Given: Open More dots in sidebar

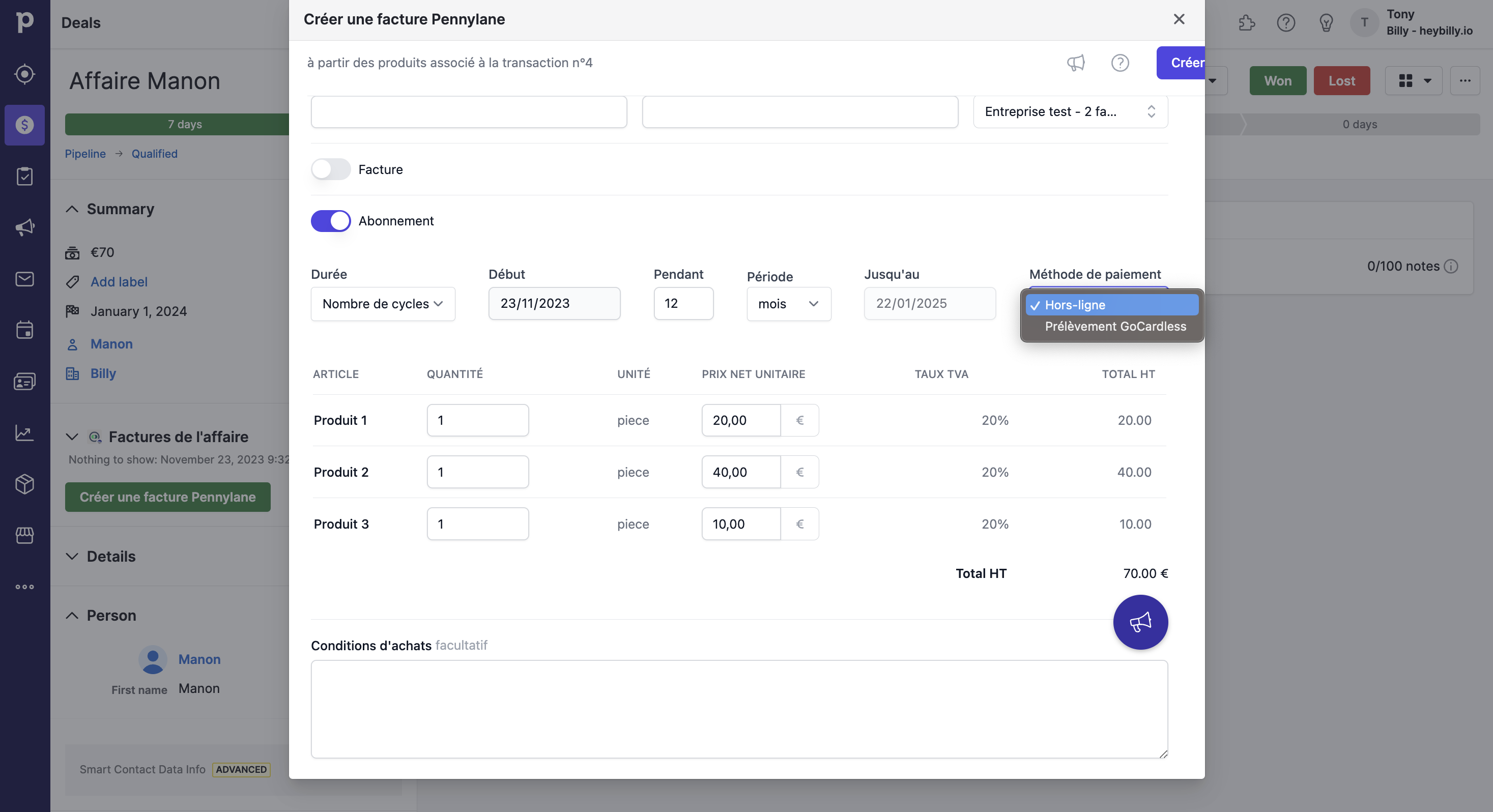Looking at the screenshot, I should click(x=24, y=587).
